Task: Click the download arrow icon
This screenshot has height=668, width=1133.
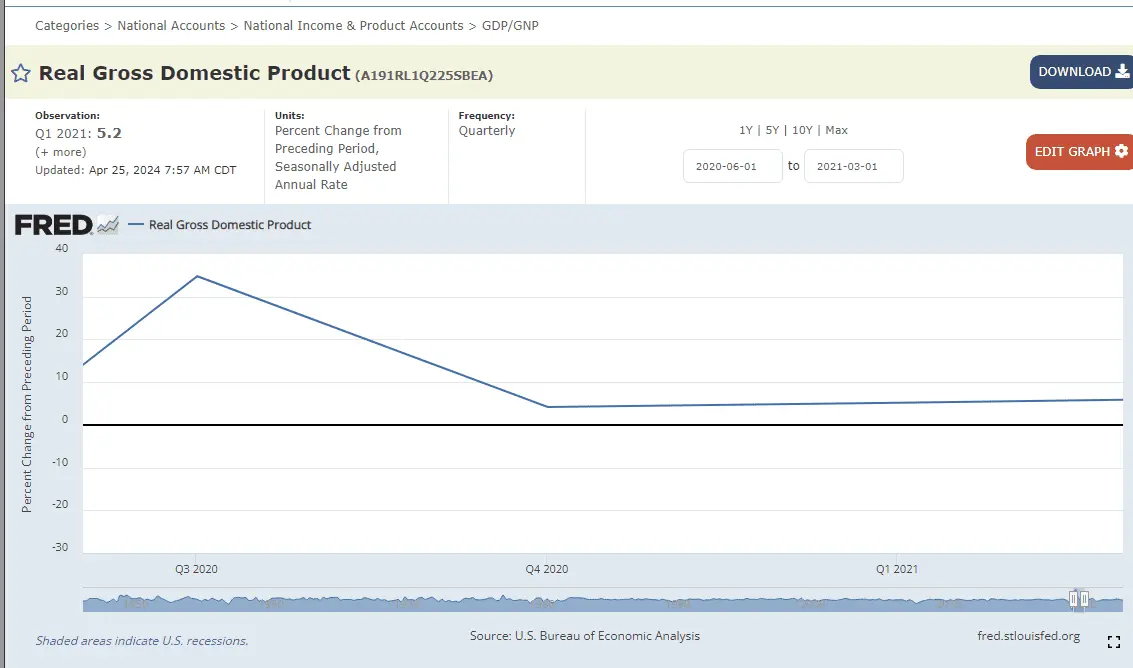Action: (x=1122, y=71)
